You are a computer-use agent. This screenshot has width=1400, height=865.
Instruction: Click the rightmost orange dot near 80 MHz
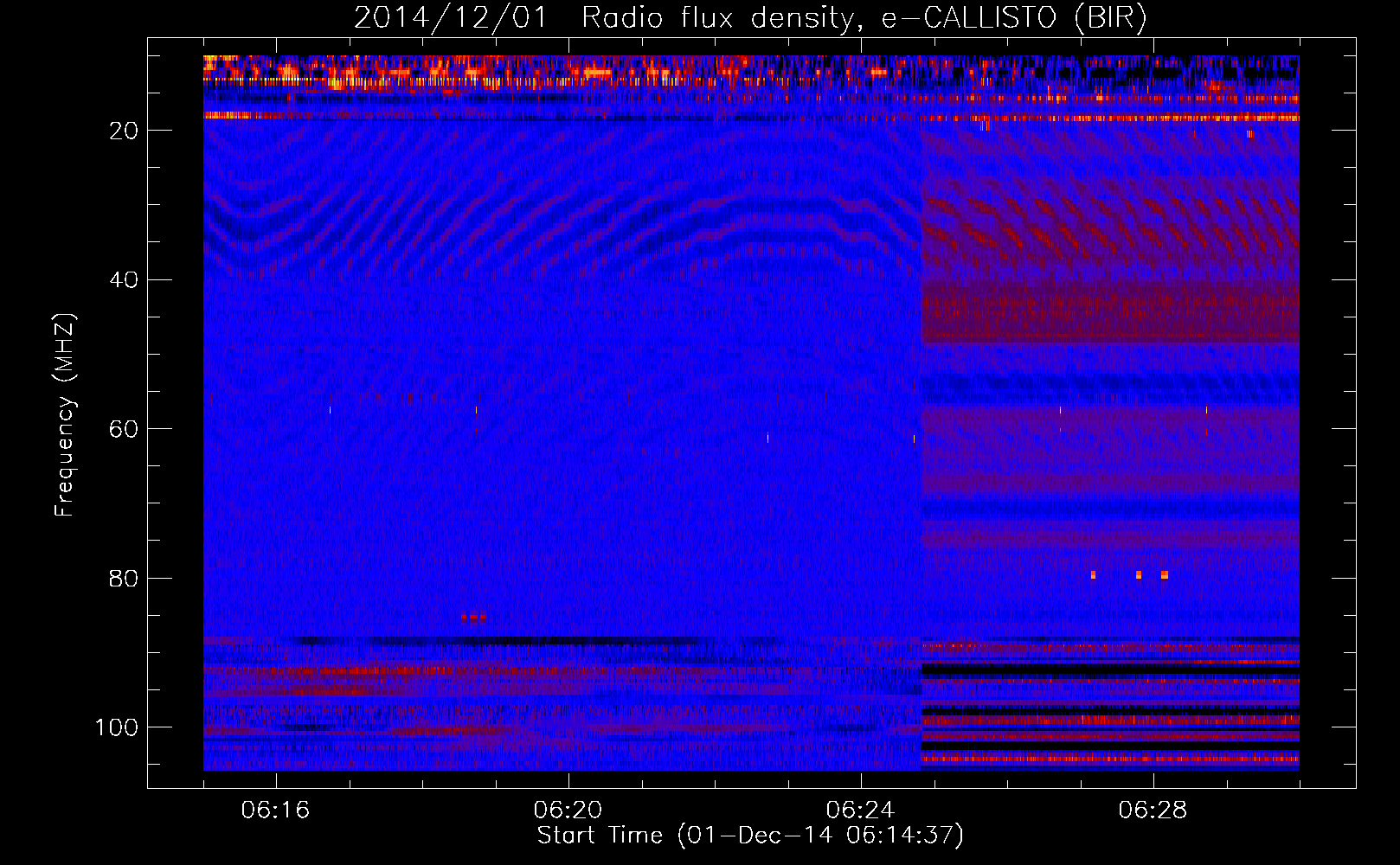1165,575
